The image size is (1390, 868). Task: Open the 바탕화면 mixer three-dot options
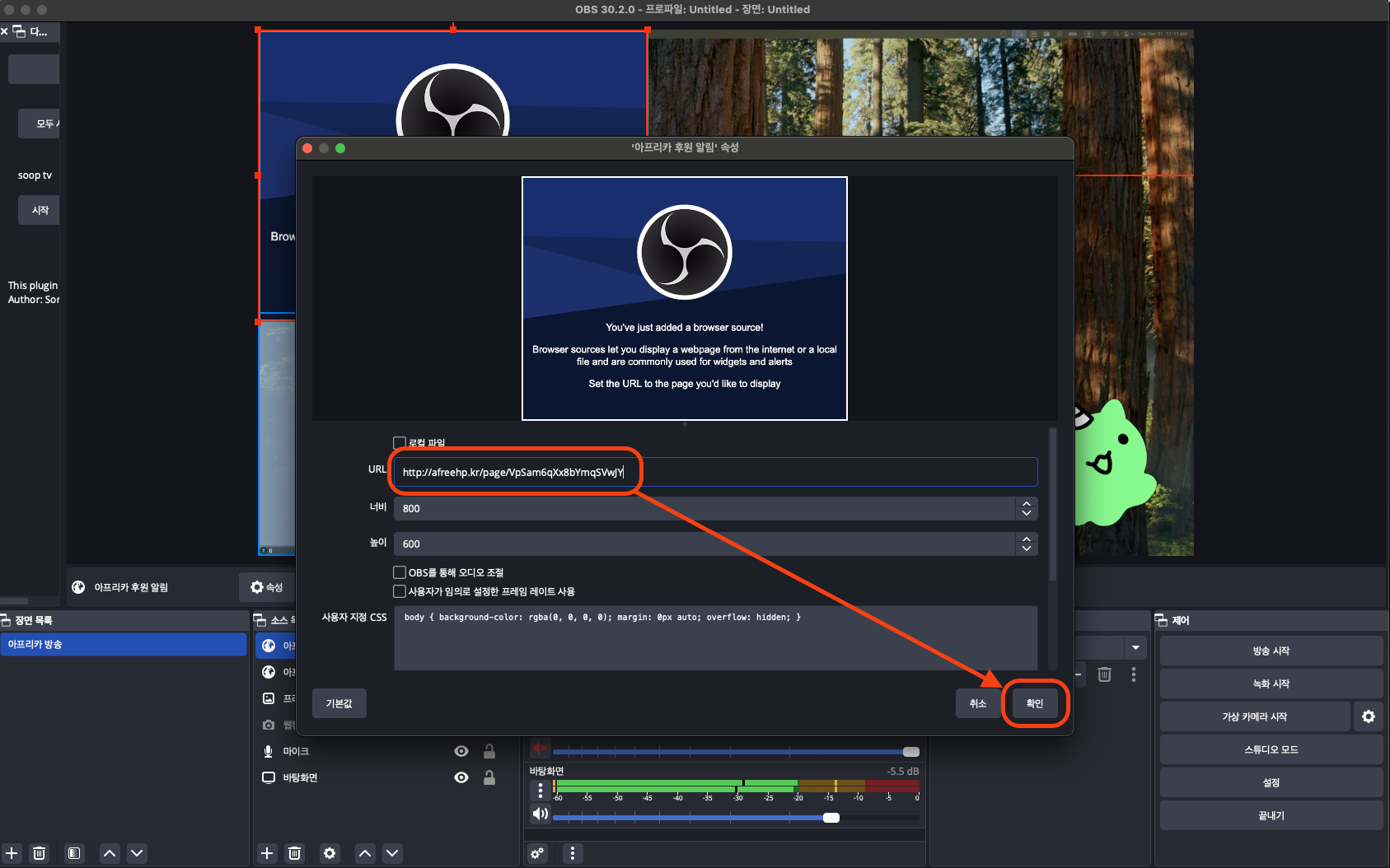click(x=540, y=791)
